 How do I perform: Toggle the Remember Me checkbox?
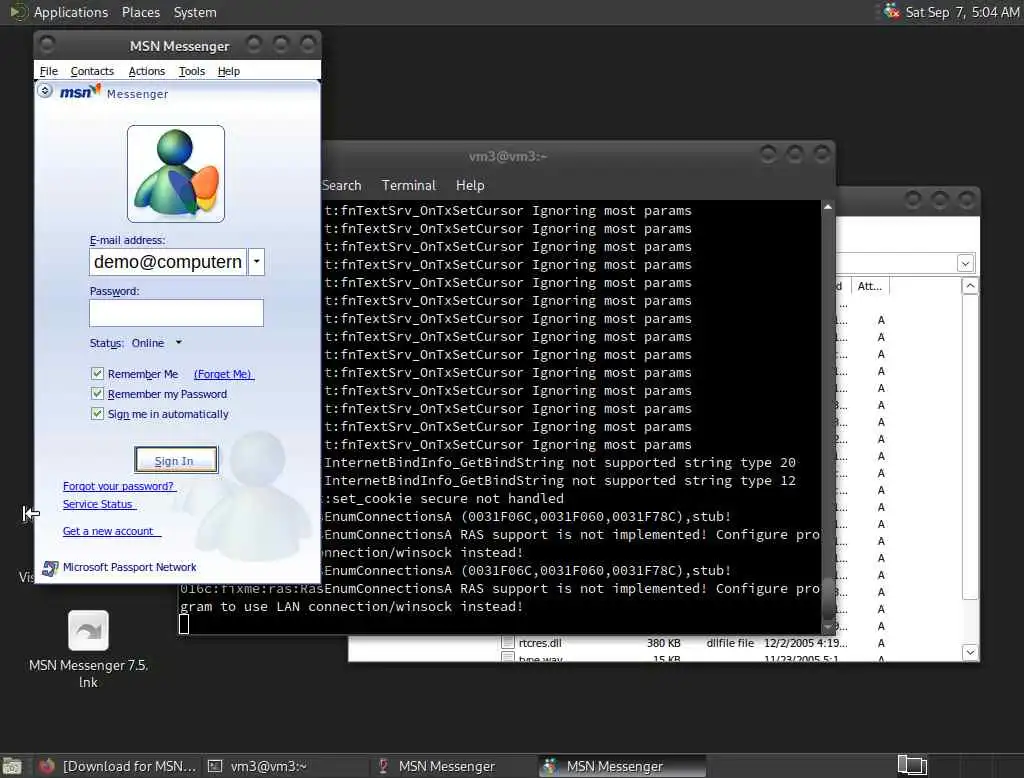[x=97, y=374]
